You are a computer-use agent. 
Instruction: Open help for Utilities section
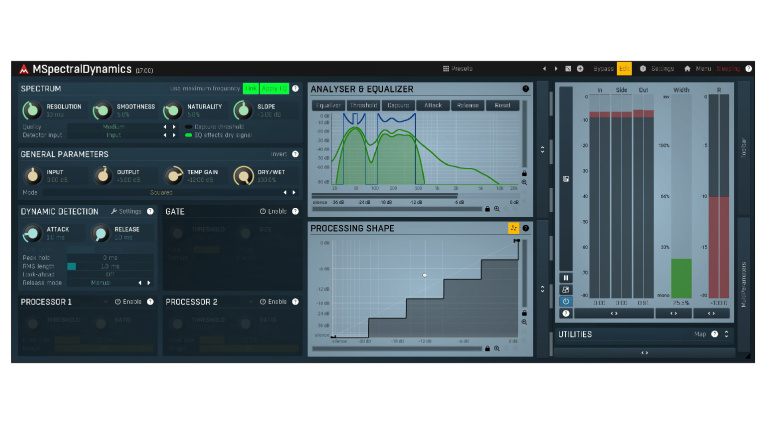click(x=715, y=334)
